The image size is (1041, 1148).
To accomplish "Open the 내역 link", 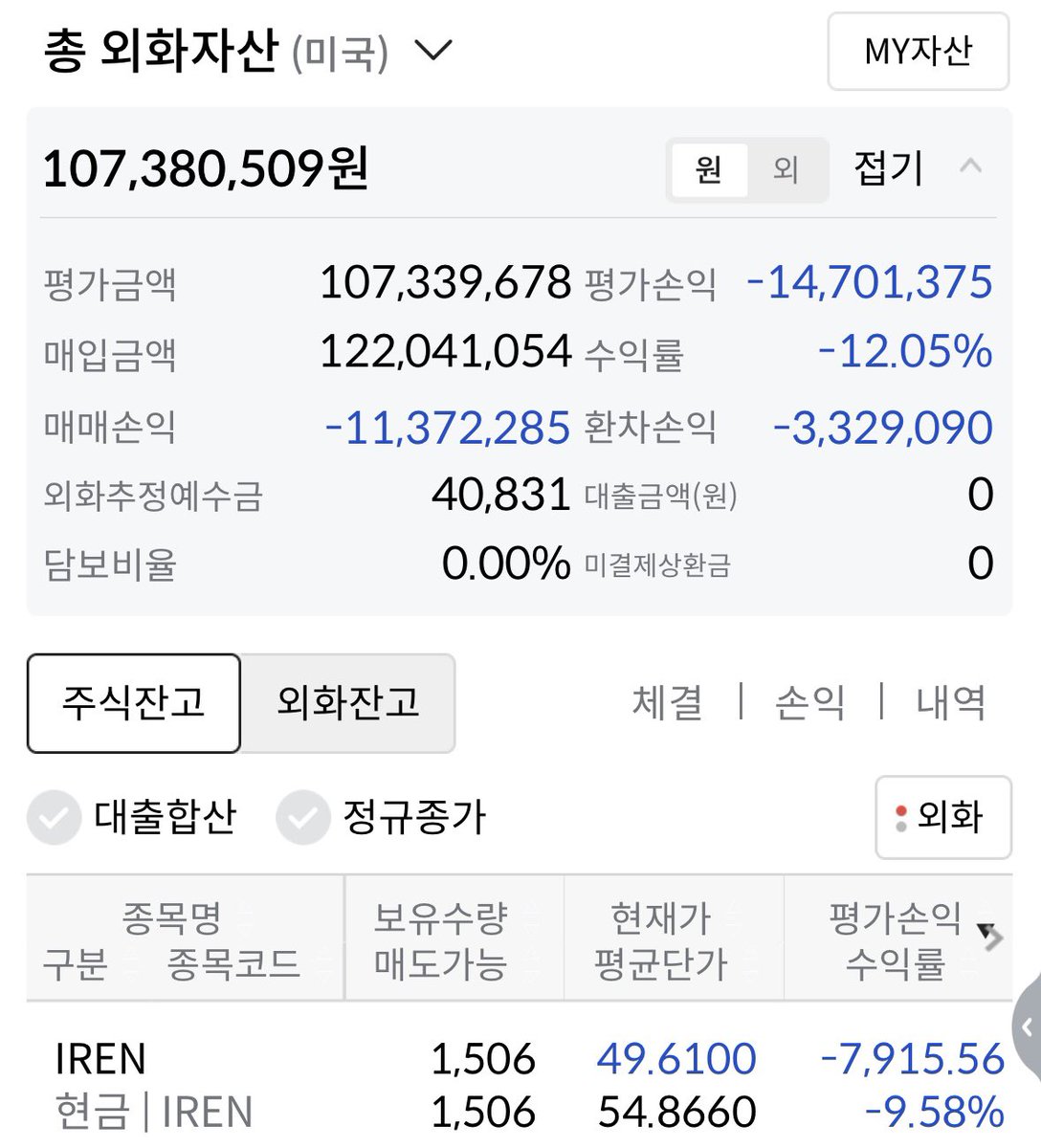I will pyautogui.click(x=950, y=702).
